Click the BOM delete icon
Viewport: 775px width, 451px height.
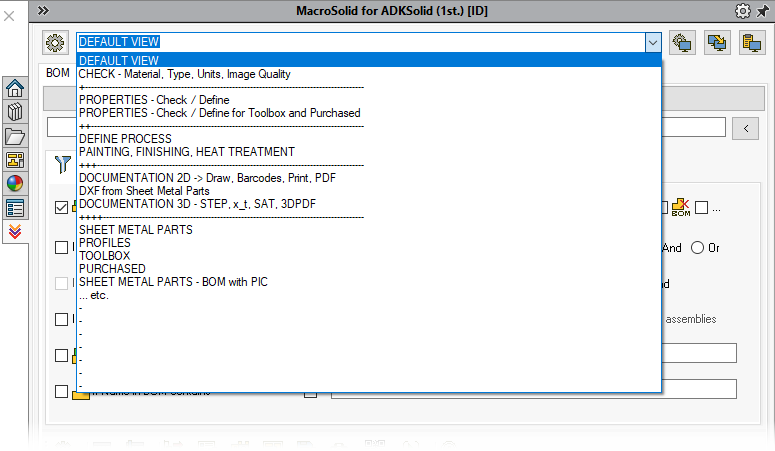click(681, 207)
